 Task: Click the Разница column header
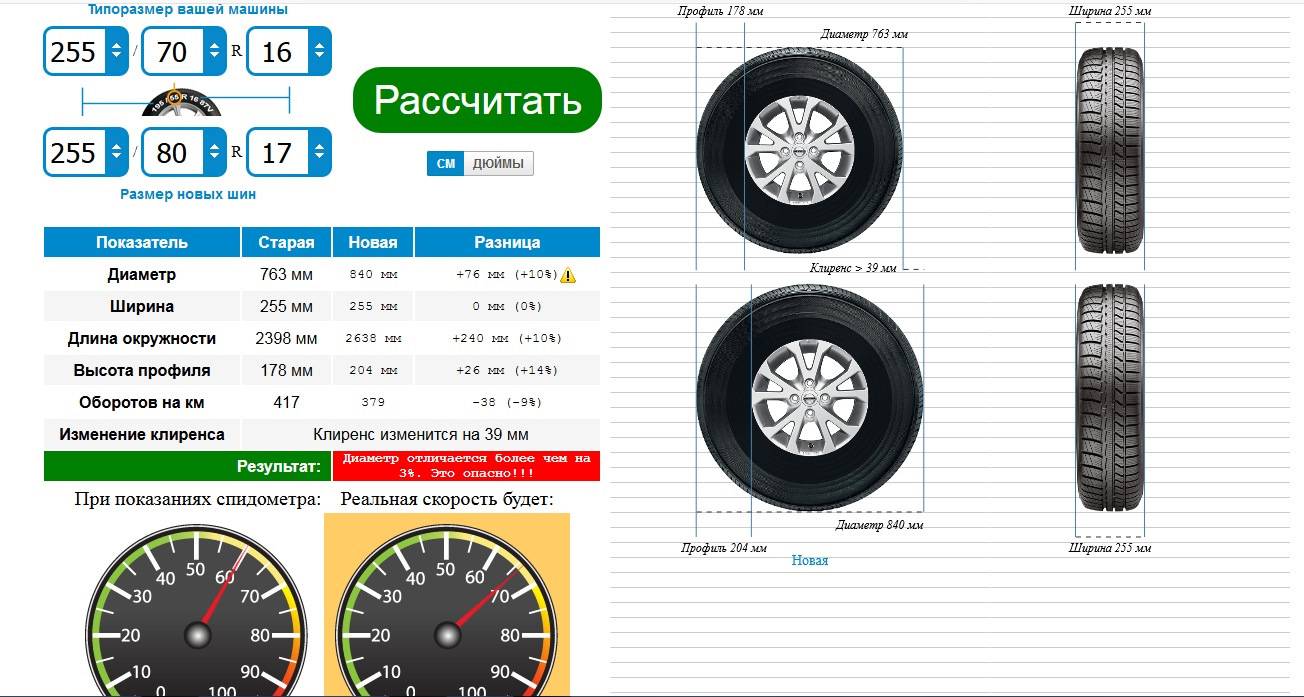tap(507, 242)
